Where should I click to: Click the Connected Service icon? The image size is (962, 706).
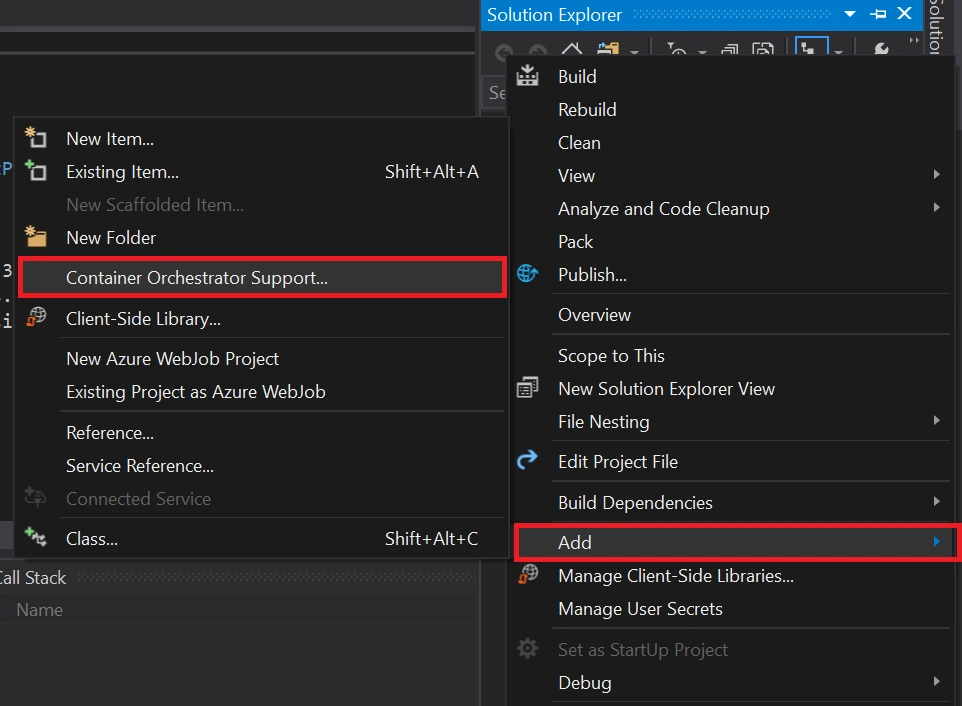[x=36, y=497]
